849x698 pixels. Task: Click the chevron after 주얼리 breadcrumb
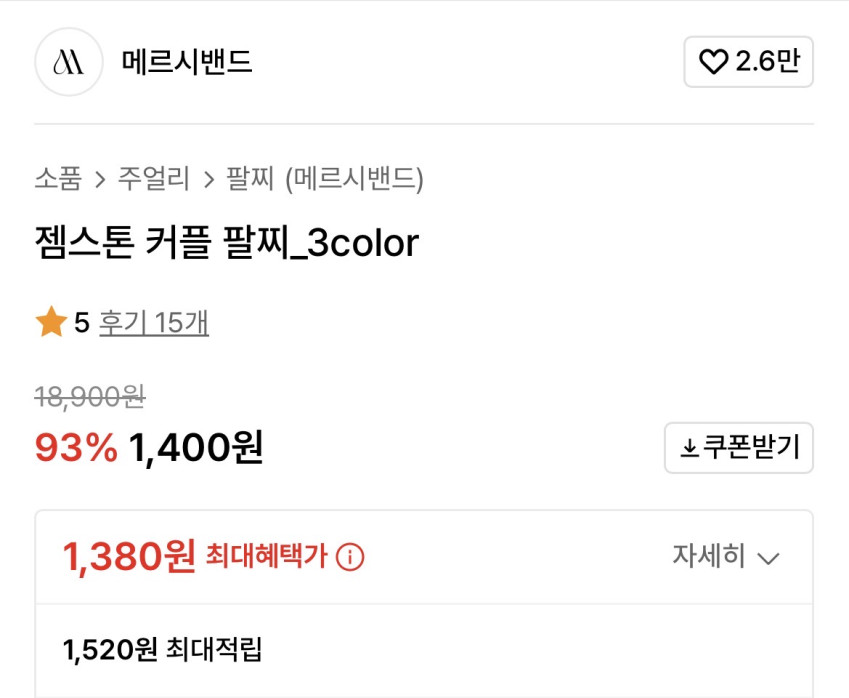point(208,180)
